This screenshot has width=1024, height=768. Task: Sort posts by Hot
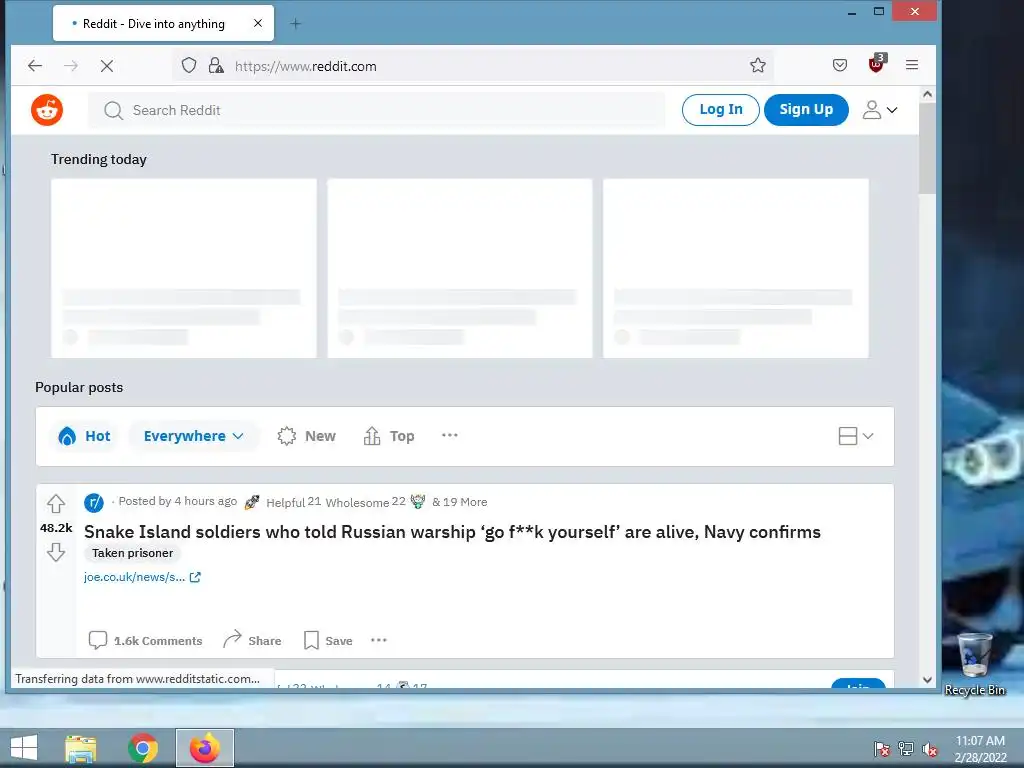click(x=84, y=436)
